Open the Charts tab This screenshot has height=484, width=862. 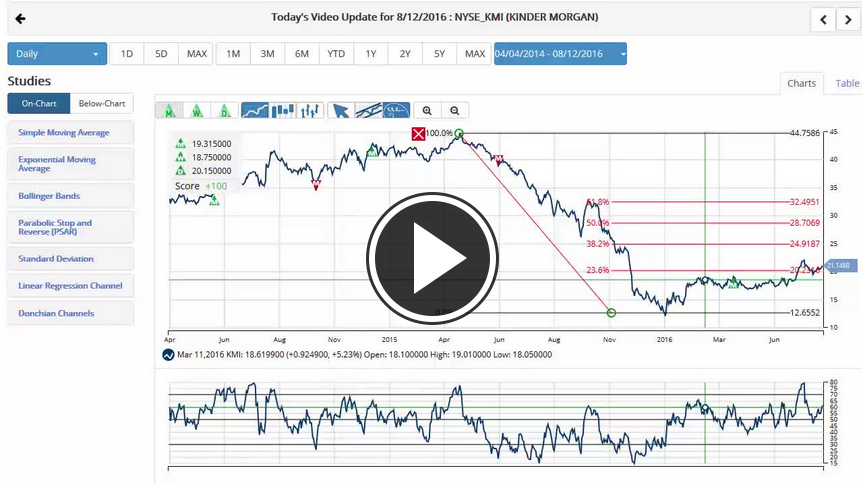802,84
